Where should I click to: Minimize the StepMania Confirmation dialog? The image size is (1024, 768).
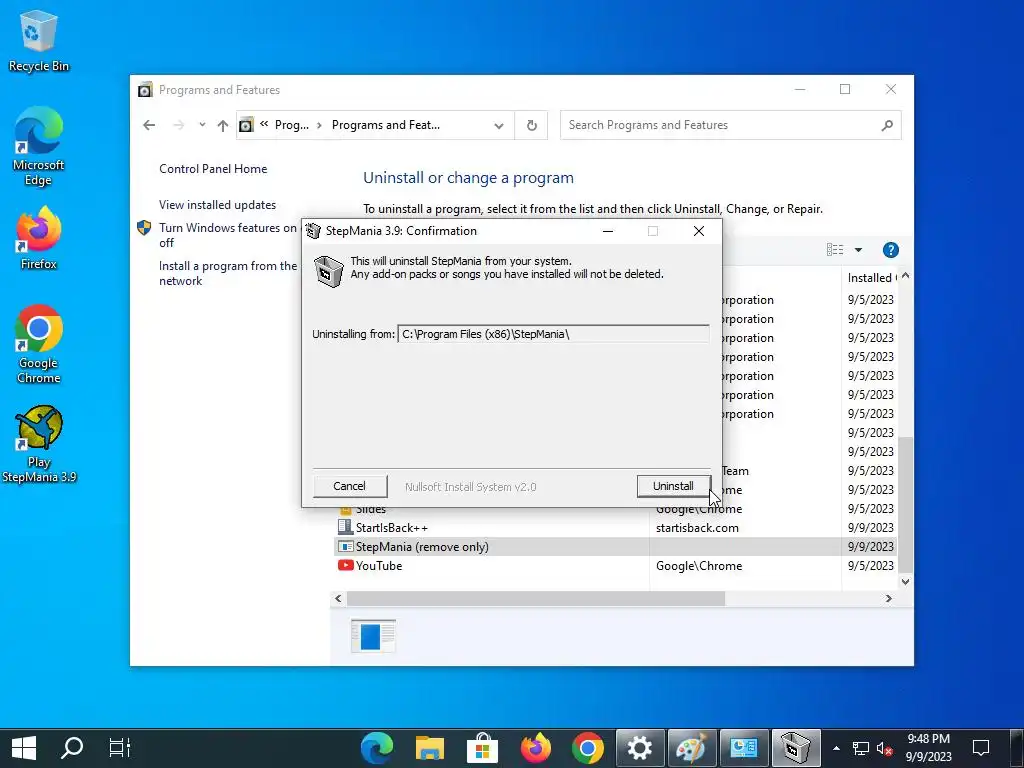608,231
